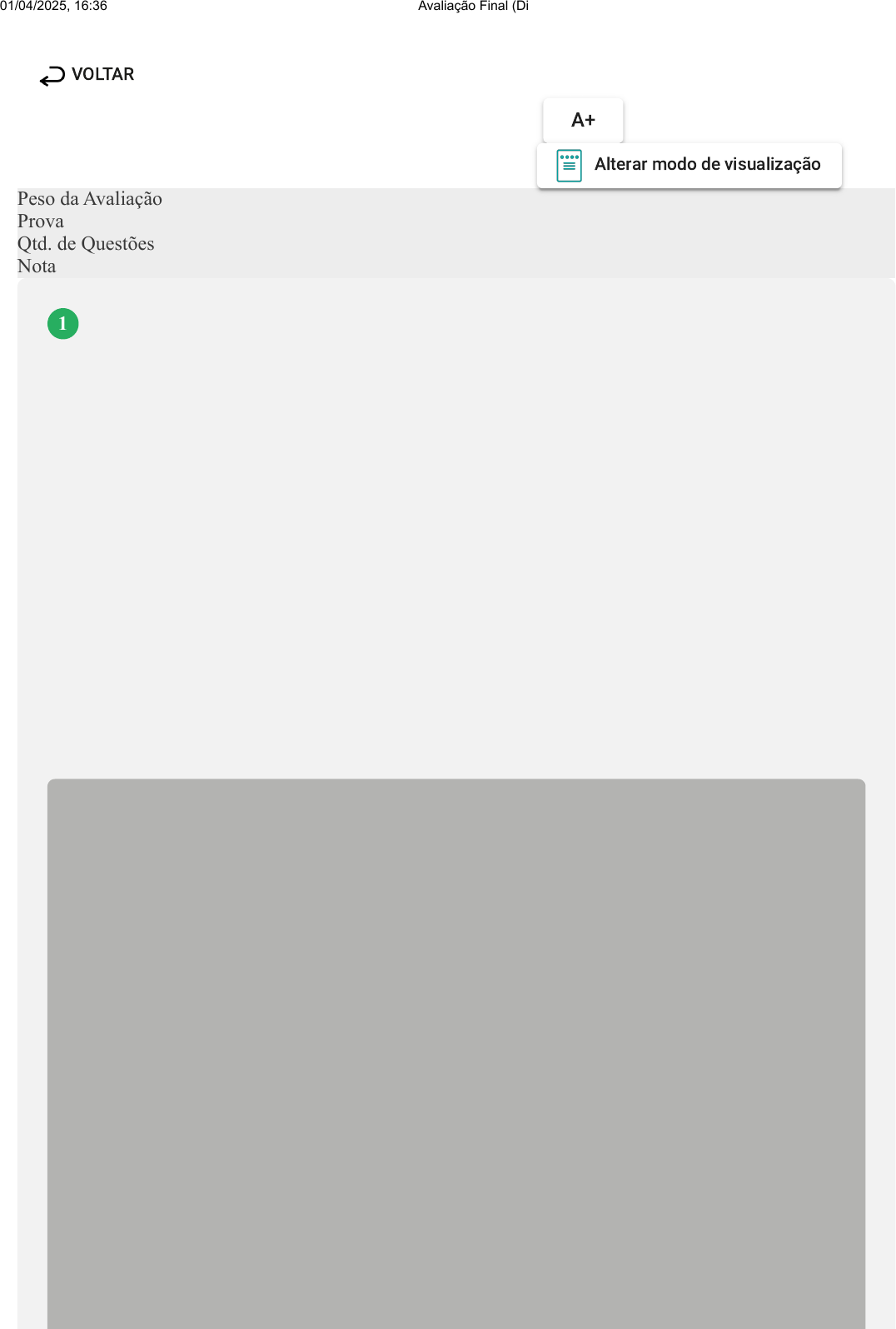Image resolution: width=896 pixels, height=1329 pixels.
Task: Click the Prova label
Action: tap(41, 221)
